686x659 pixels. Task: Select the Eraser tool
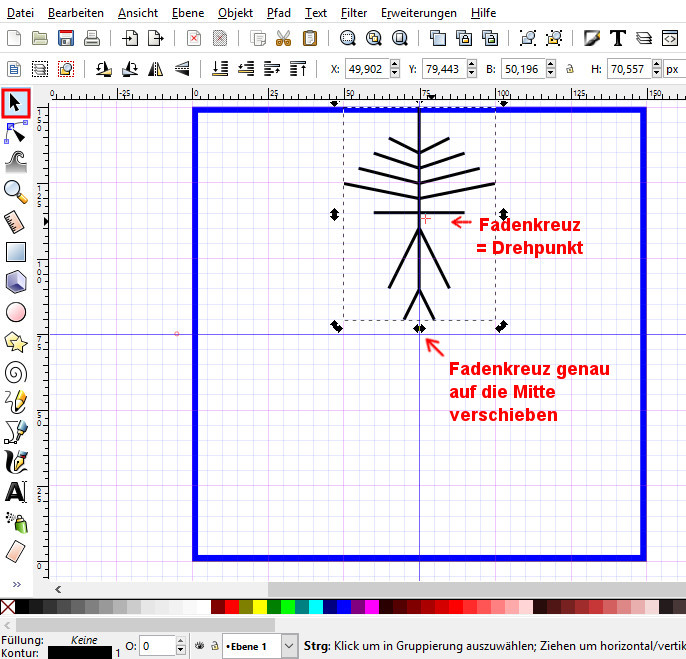[16, 551]
